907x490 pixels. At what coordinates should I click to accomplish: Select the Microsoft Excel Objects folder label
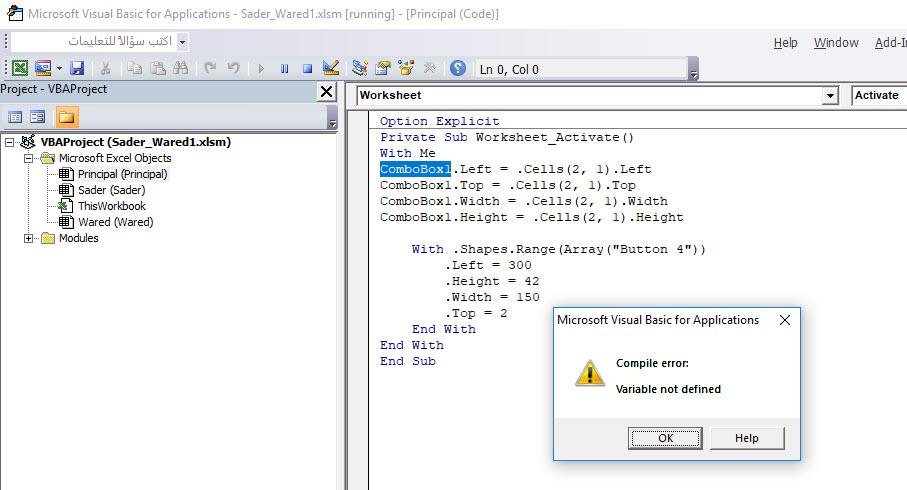(115, 158)
